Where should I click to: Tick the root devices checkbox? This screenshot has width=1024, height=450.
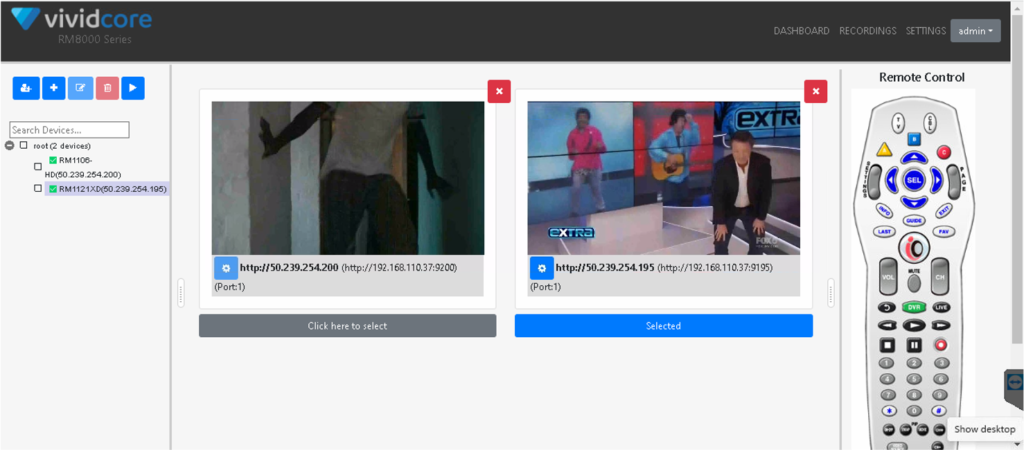pyautogui.click(x=24, y=145)
